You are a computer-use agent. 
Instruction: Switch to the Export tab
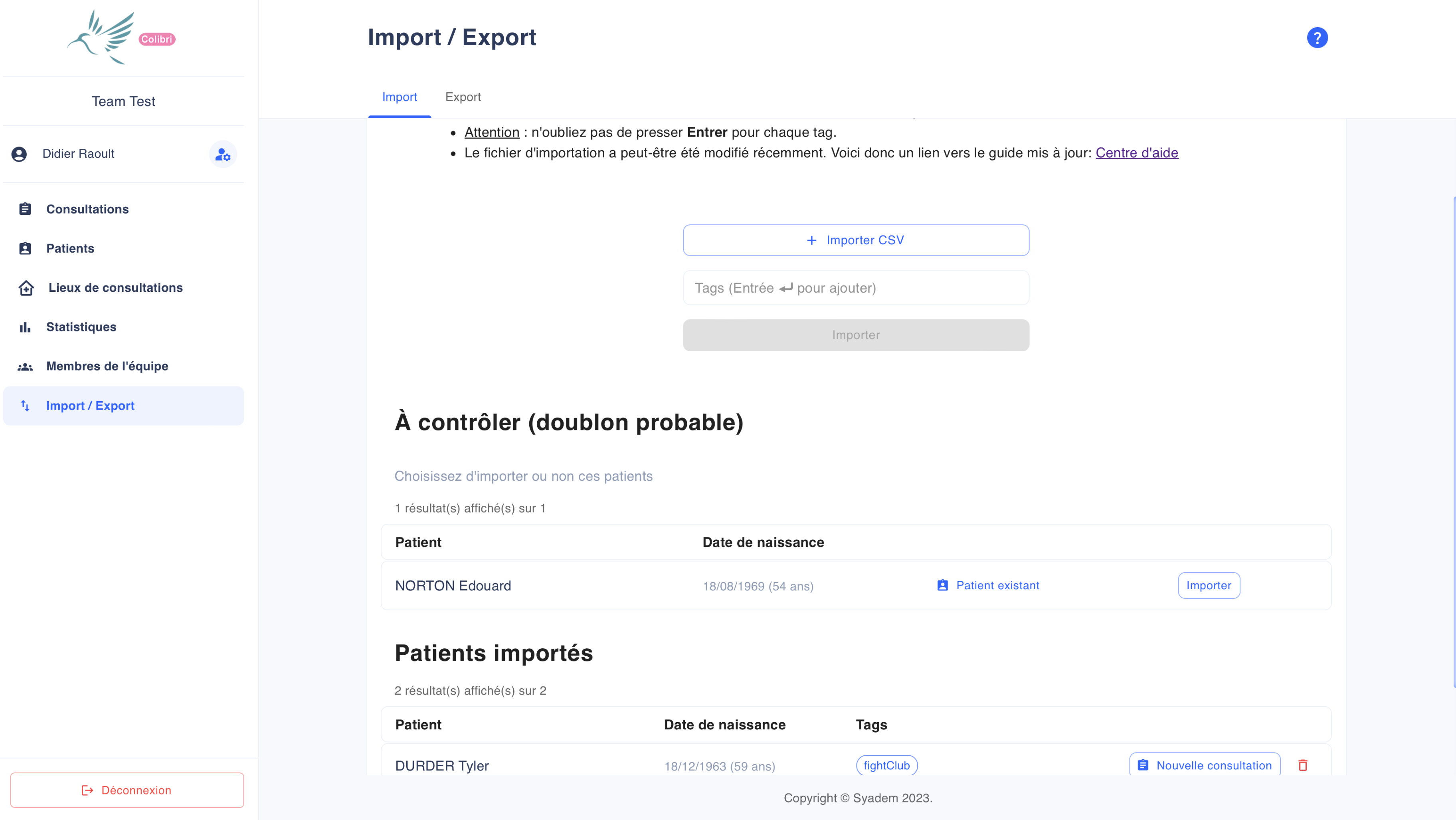[x=463, y=97]
